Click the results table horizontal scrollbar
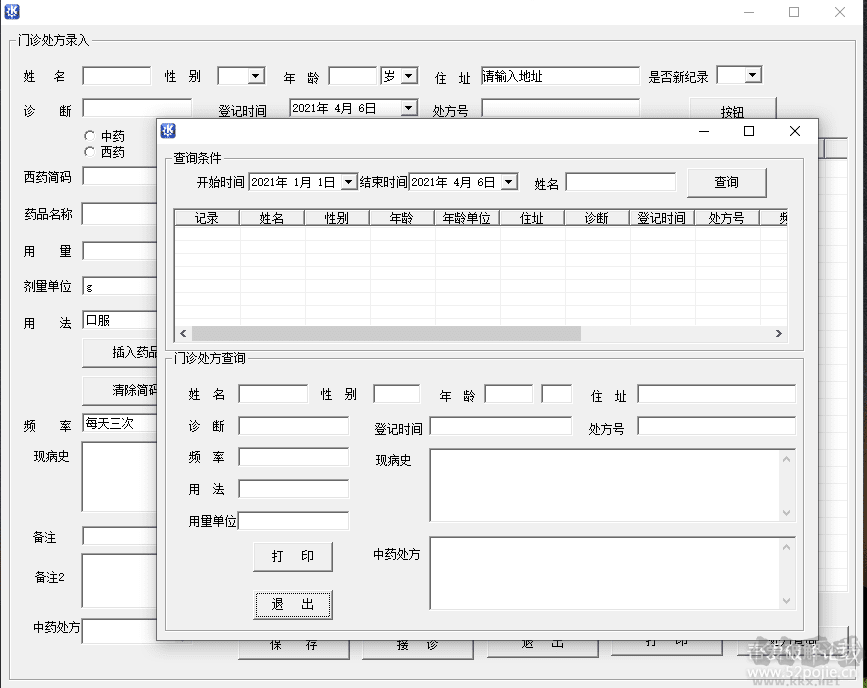The image size is (867, 688). coord(386,334)
